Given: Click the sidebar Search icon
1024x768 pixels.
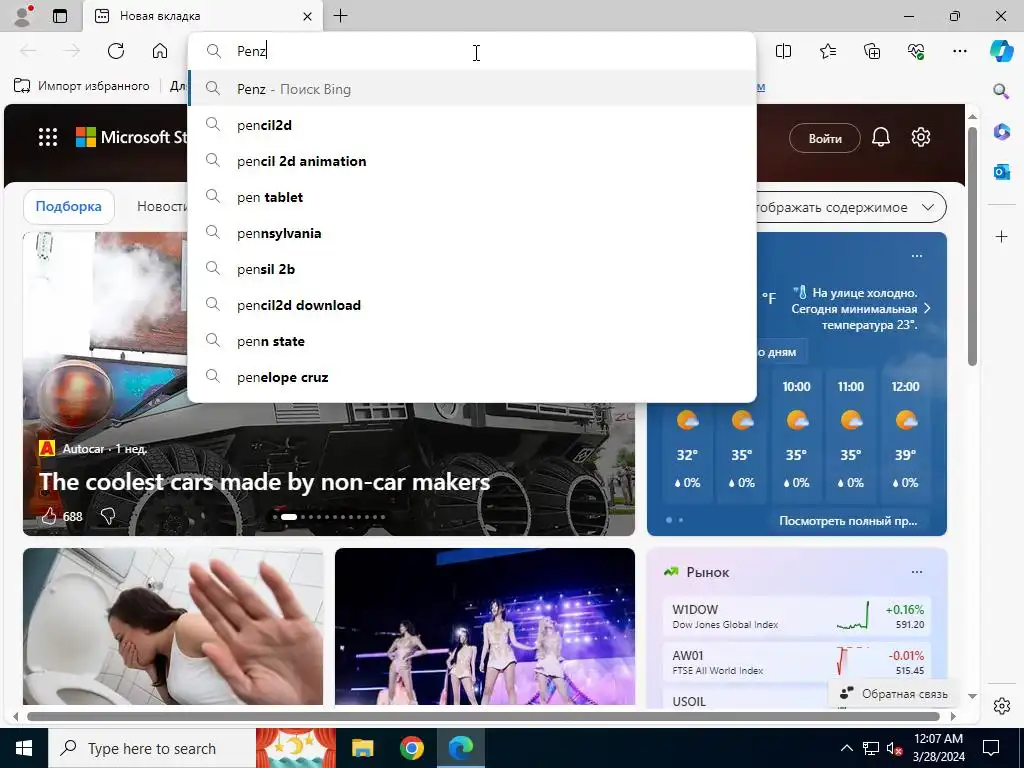Looking at the screenshot, I should pyautogui.click(x=1001, y=91).
